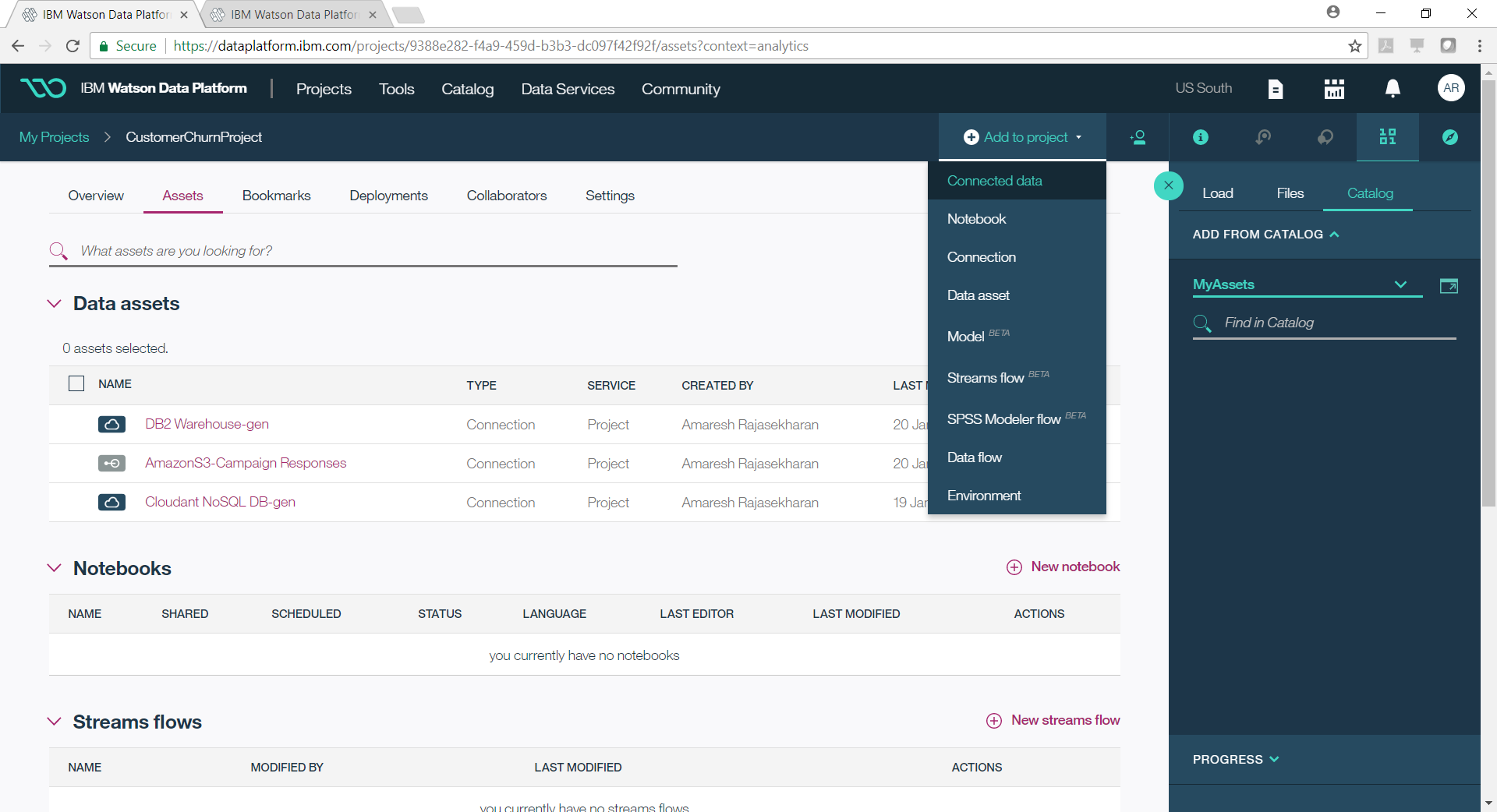Image resolution: width=1497 pixels, height=812 pixels.
Task: Open the MyAssets catalog dropdown
Action: pos(1307,284)
